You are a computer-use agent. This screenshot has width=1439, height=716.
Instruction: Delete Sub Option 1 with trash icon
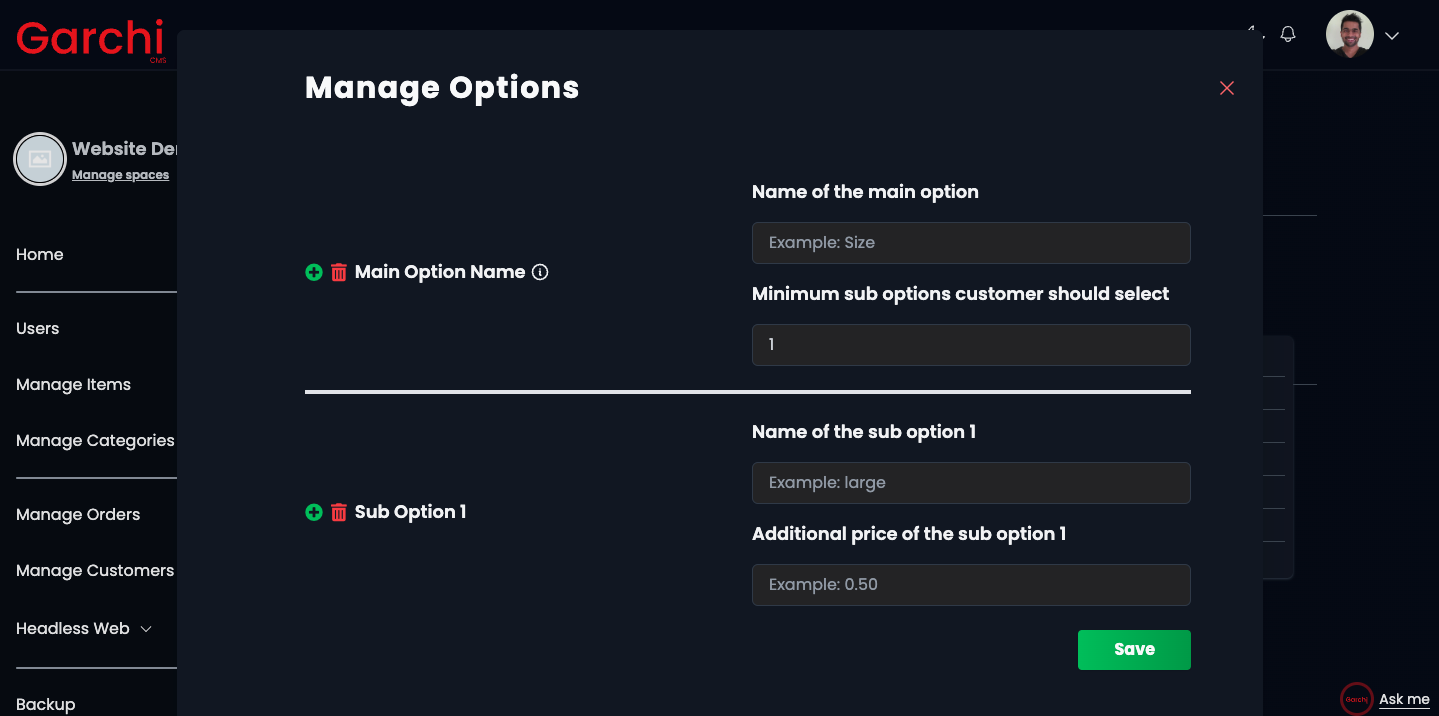tap(339, 512)
